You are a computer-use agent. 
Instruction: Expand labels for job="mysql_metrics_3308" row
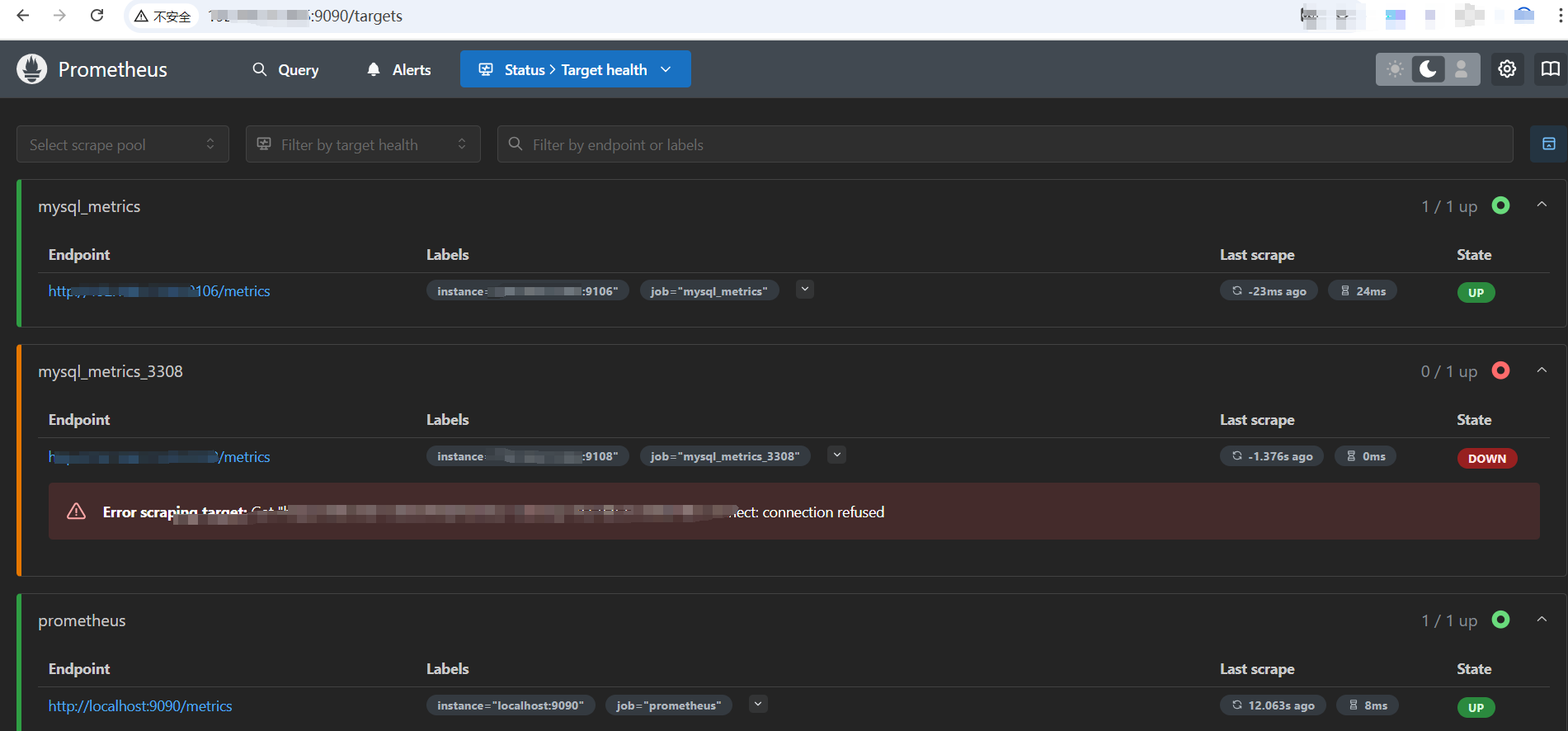(836, 455)
